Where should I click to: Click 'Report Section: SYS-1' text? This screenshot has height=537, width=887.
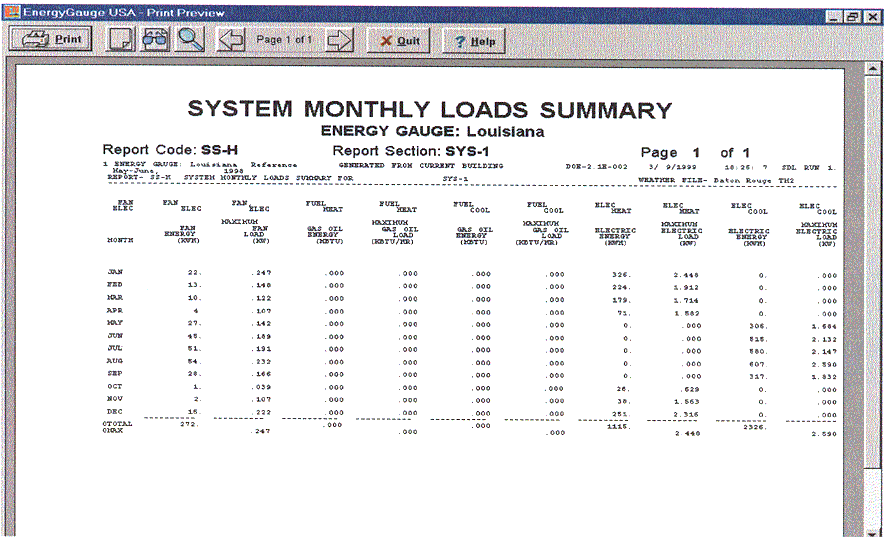click(411, 151)
